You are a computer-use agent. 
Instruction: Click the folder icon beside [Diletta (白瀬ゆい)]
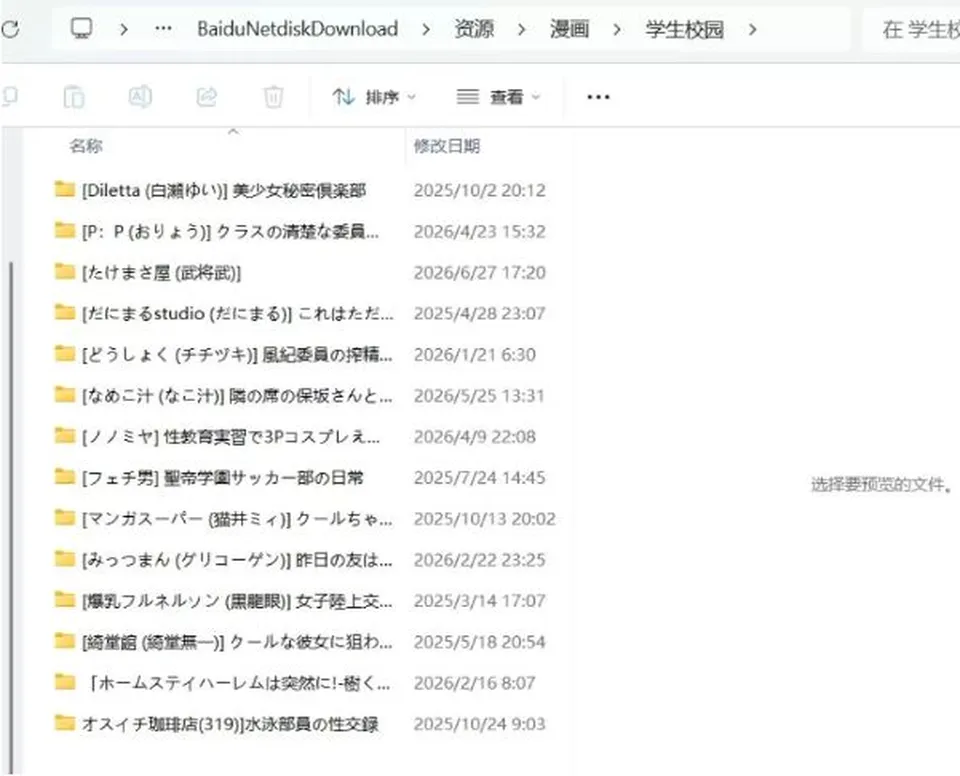[x=64, y=189]
